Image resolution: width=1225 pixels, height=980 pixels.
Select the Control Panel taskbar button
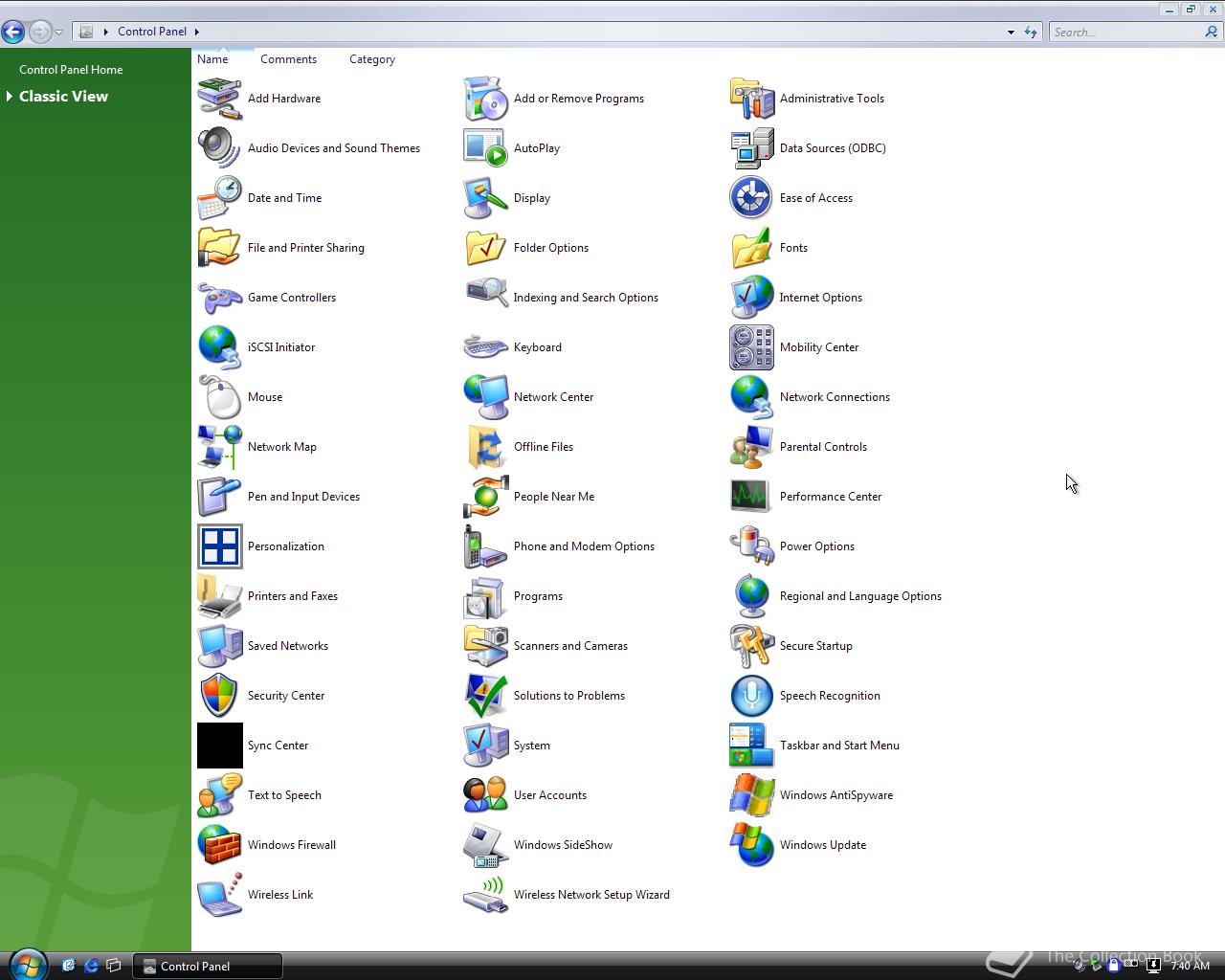208,967
